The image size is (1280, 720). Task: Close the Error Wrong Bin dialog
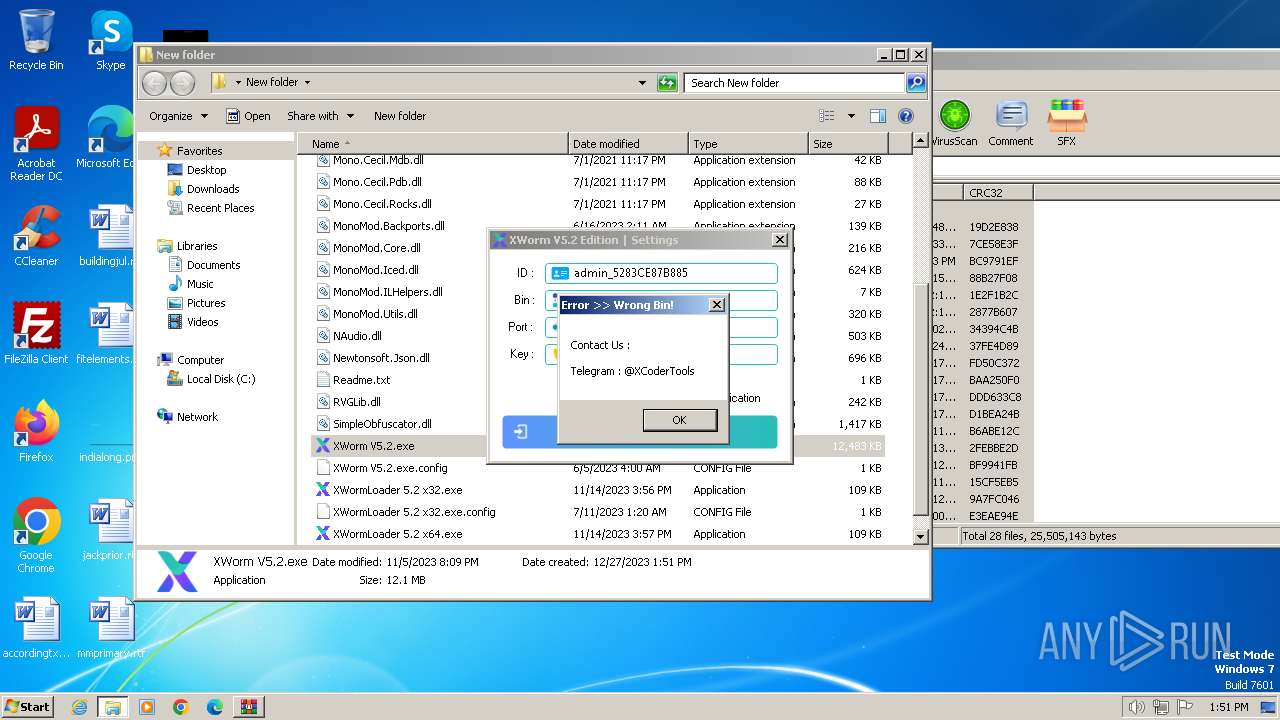click(x=716, y=305)
